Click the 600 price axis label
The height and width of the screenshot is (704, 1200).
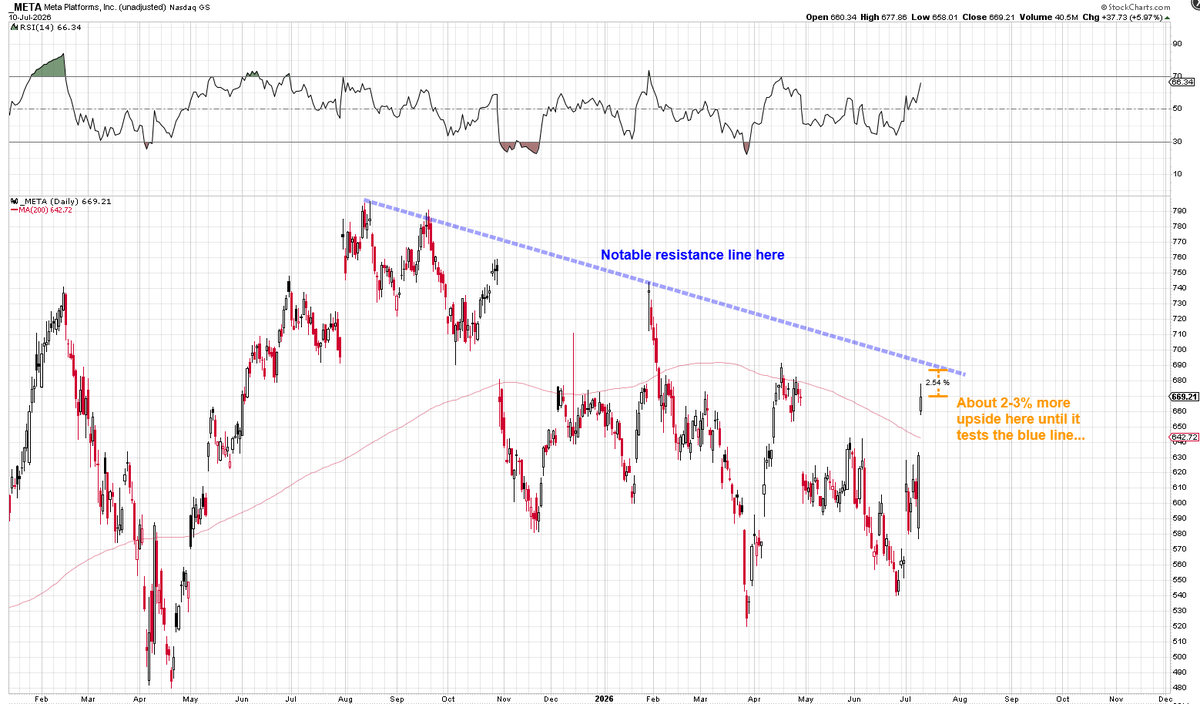pyautogui.click(x=1178, y=503)
